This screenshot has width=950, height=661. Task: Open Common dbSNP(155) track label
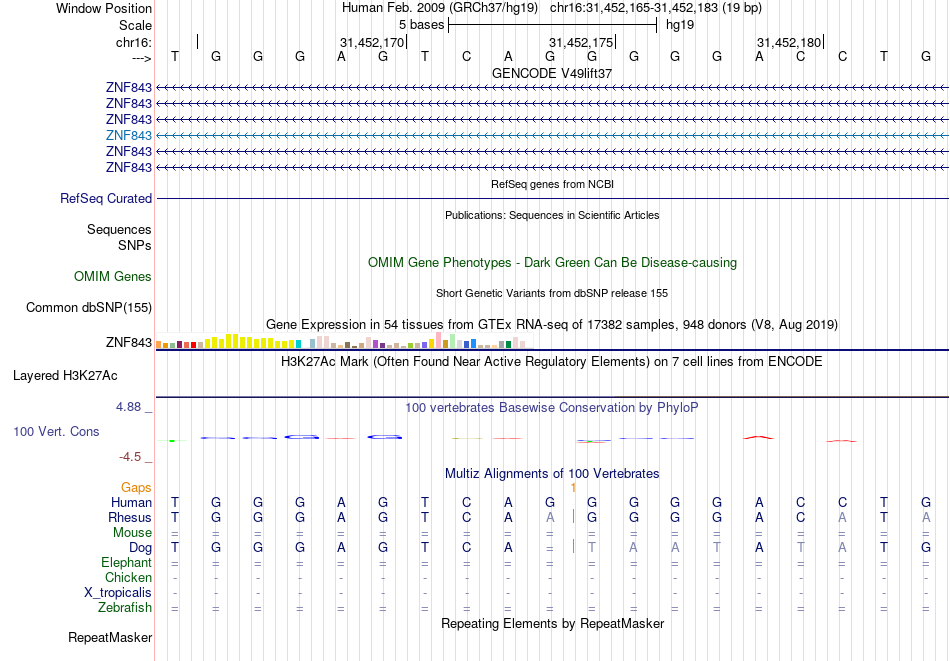(89, 308)
